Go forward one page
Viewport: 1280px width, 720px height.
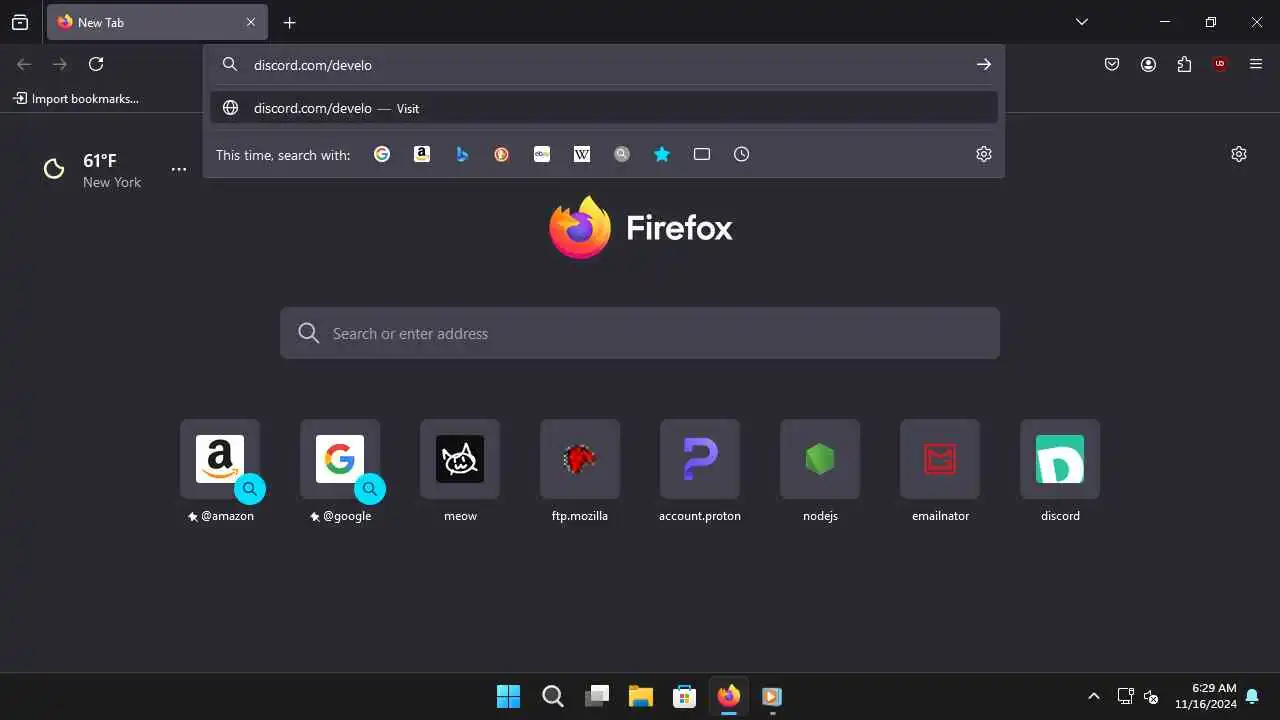click(x=60, y=64)
